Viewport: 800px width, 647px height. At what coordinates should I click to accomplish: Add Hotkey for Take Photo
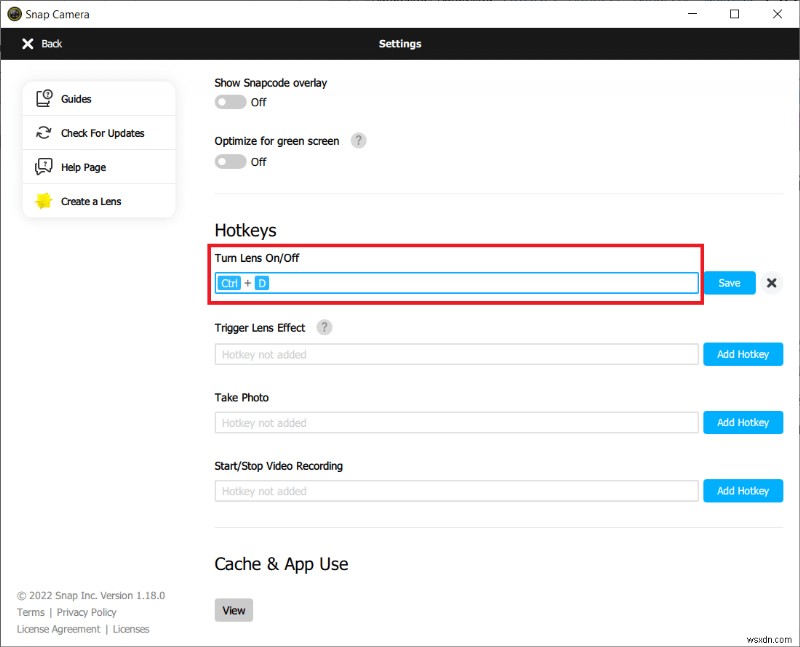click(742, 423)
